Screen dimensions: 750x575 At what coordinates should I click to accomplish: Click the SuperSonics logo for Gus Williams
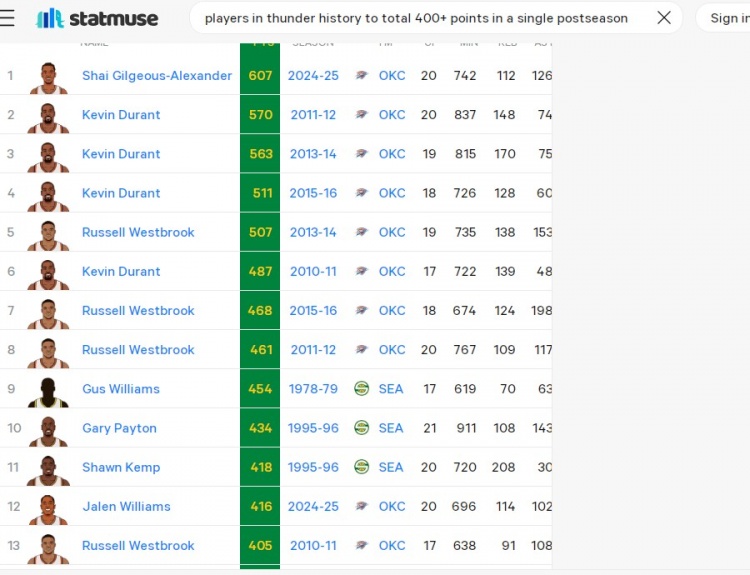tap(362, 389)
